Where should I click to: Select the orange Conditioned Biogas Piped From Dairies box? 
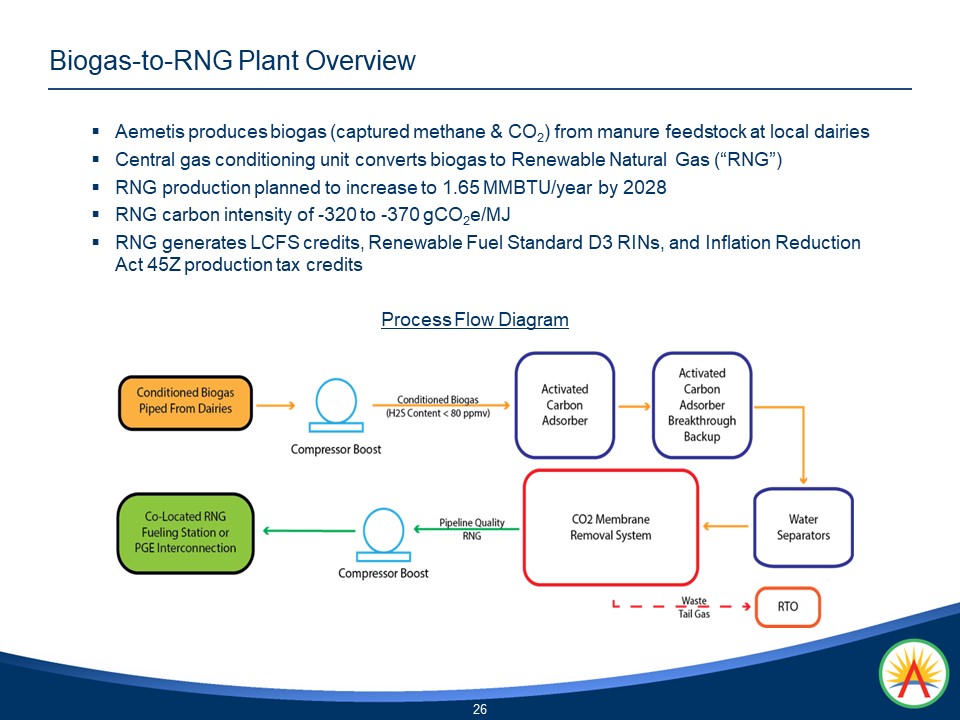[x=185, y=400]
